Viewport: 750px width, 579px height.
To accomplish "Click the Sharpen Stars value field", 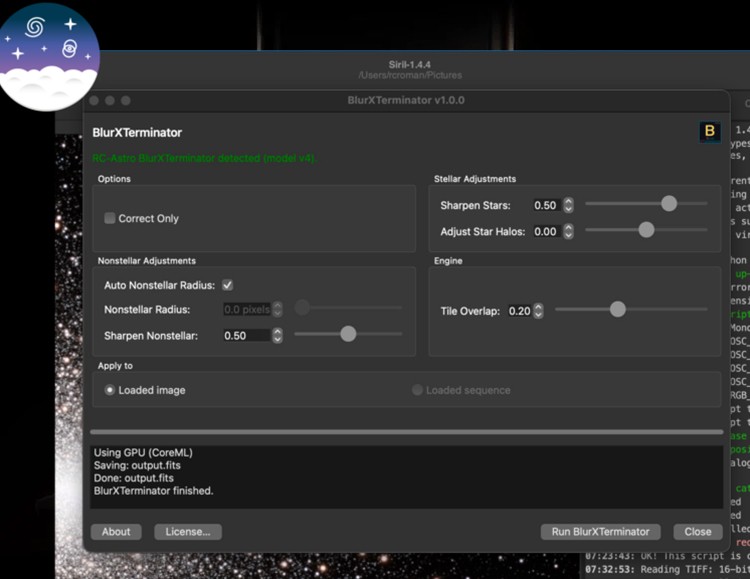I will coord(548,205).
